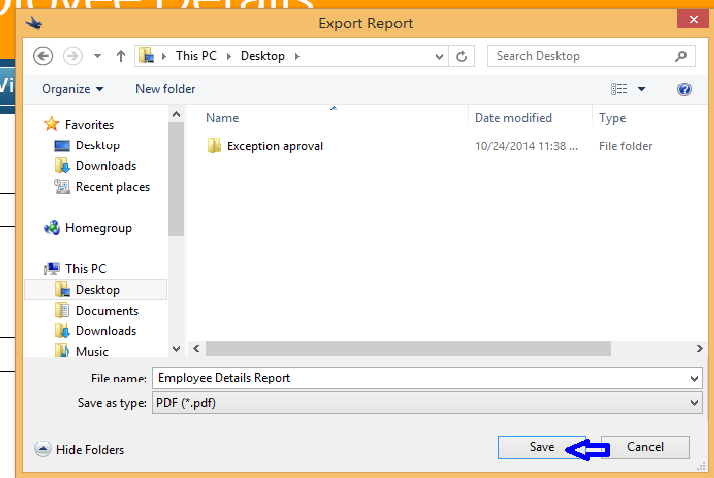This screenshot has height=478, width=714.
Task: Go up one folder level
Action: click(x=121, y=56)
